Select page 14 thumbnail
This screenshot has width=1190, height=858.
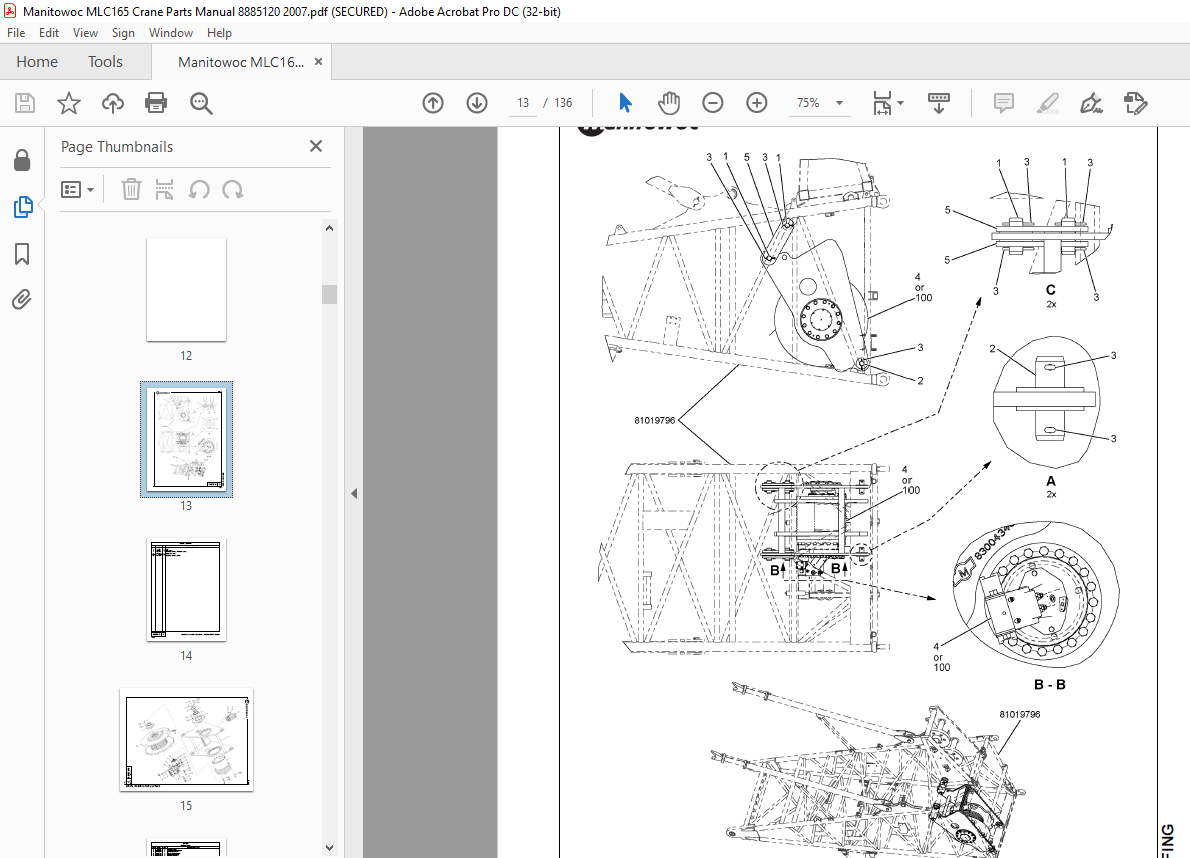[x=186, y=589]
